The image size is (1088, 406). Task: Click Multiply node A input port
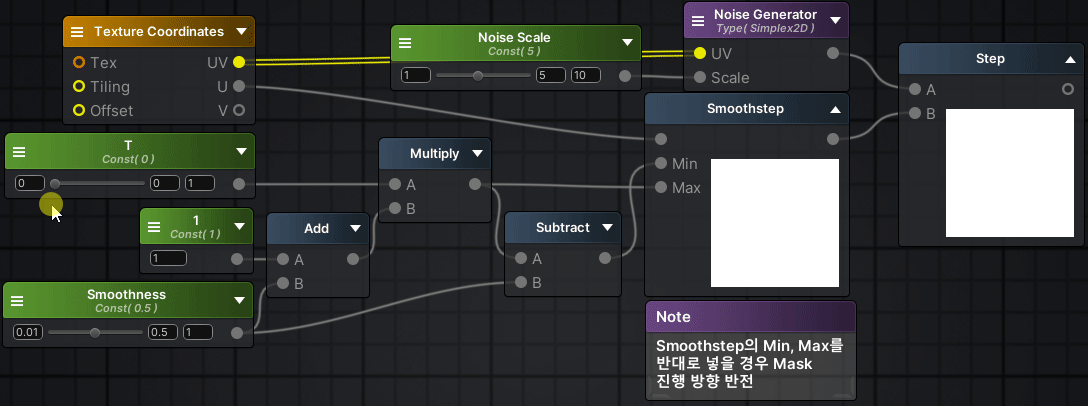coord(395,185)
